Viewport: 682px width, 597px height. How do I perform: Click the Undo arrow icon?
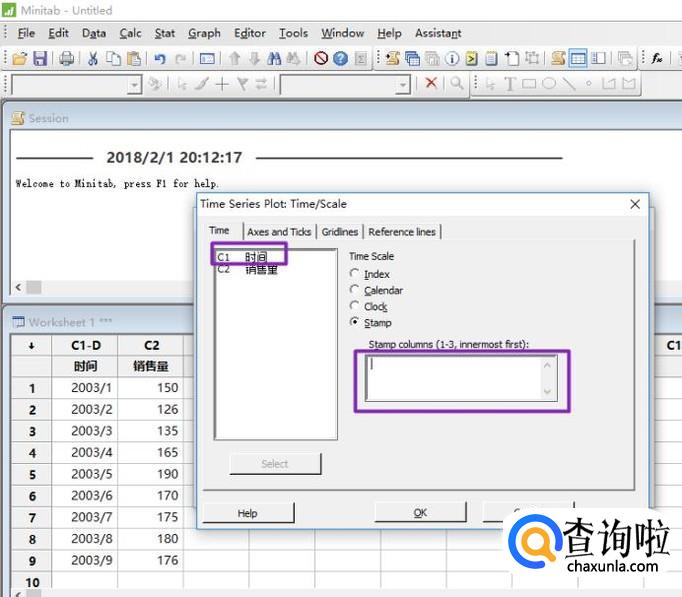click(160, 58)
